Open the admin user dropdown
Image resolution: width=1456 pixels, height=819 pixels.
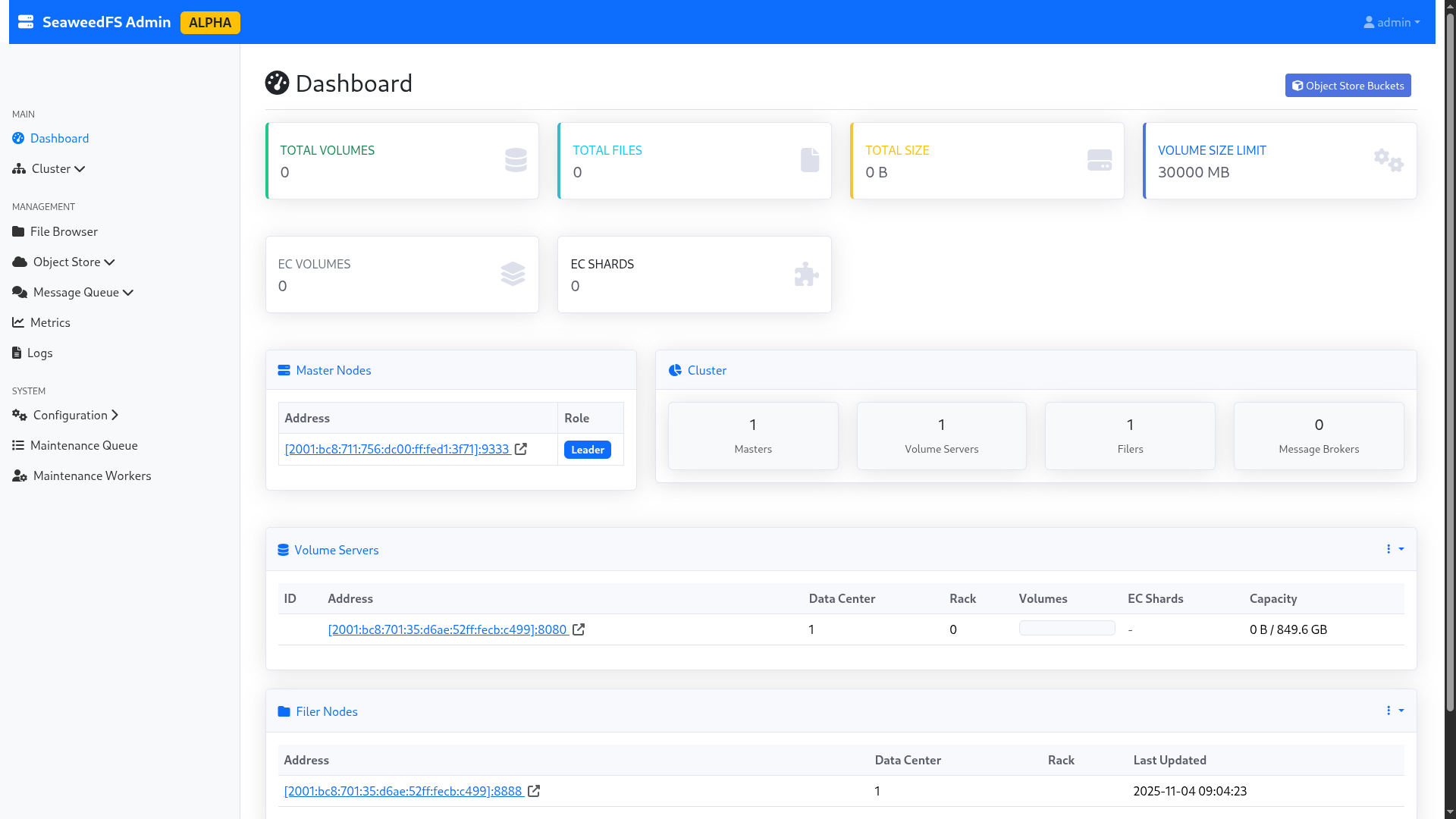(1392, 23)
